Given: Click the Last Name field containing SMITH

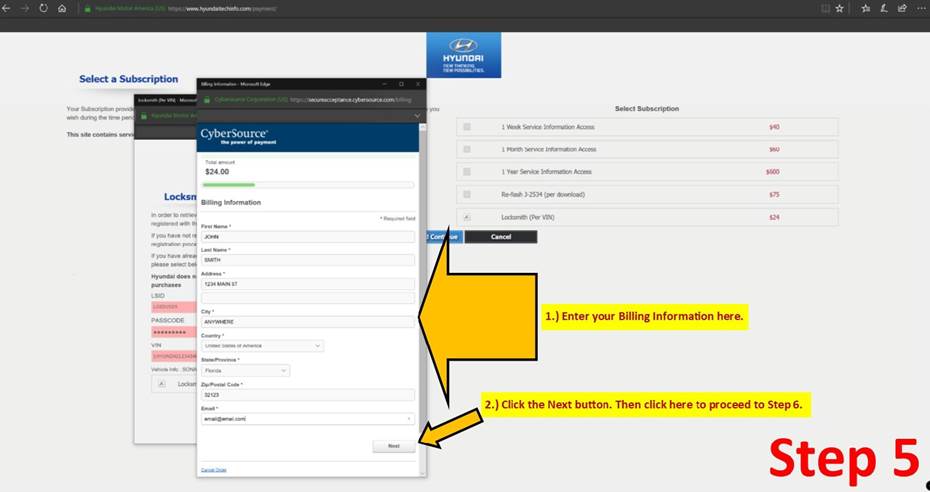Looking at the screenshot, I should pos(308,260).
